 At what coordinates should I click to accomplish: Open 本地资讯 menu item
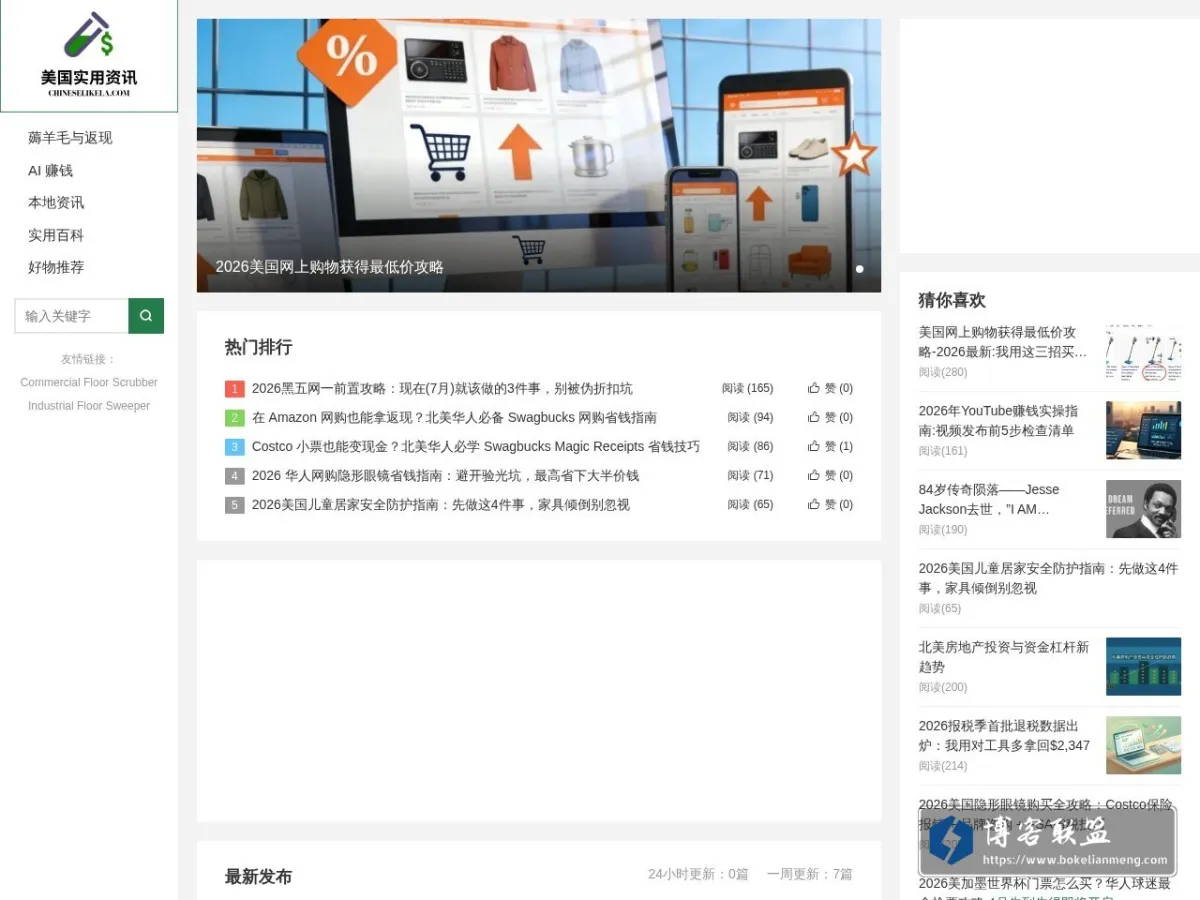coord(56,203)
